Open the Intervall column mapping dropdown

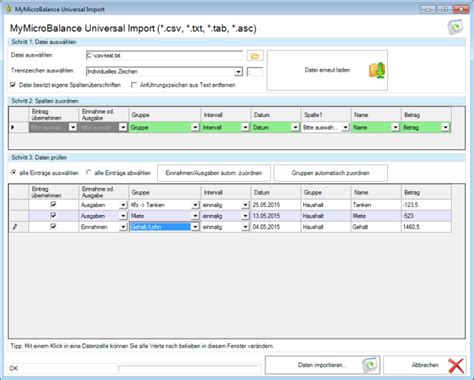[245, 127]
